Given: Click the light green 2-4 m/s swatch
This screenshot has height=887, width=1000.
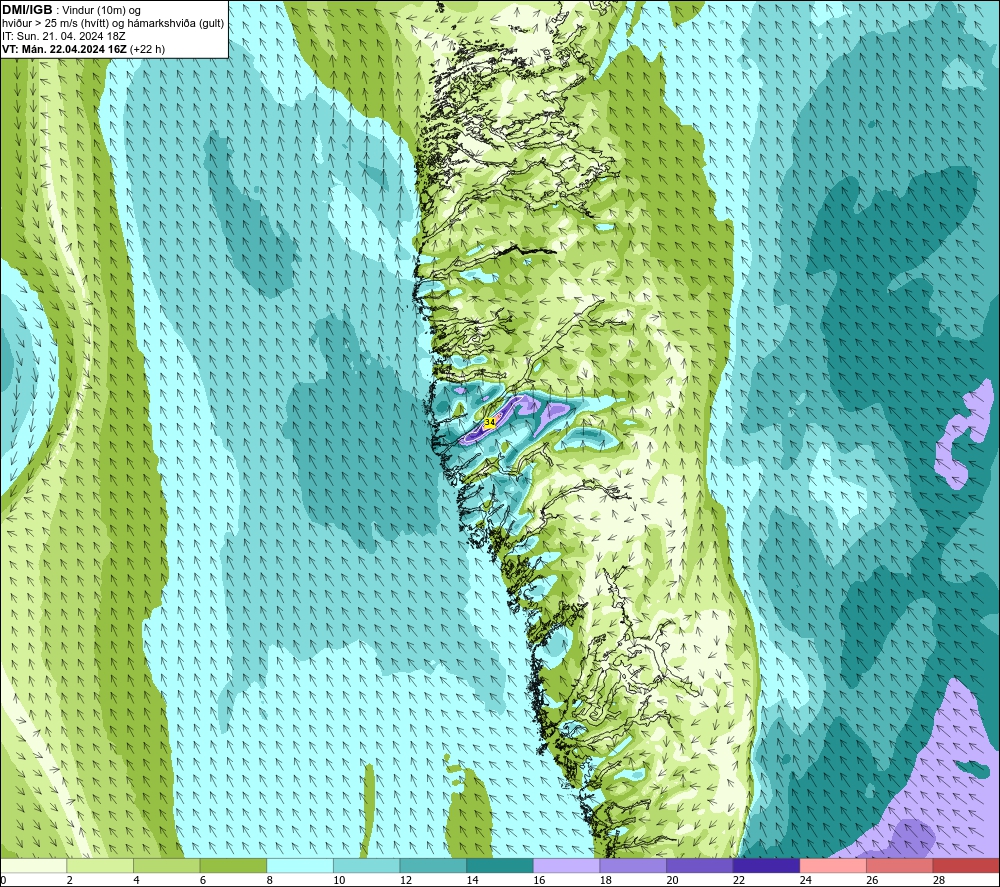Looking at the screenshot, I should coord(100,865).
